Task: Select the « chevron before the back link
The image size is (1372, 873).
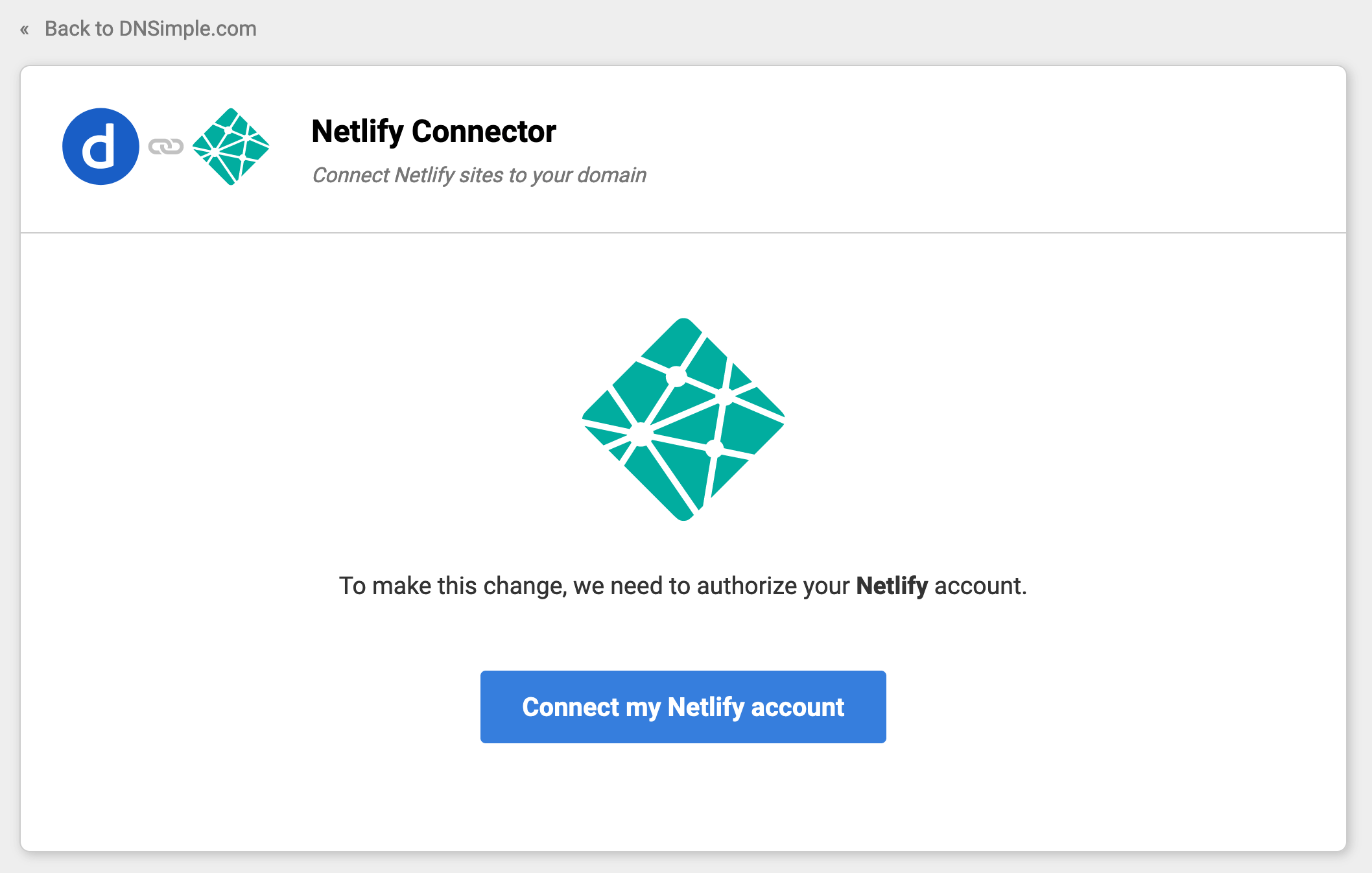Action: coord(25,29)
